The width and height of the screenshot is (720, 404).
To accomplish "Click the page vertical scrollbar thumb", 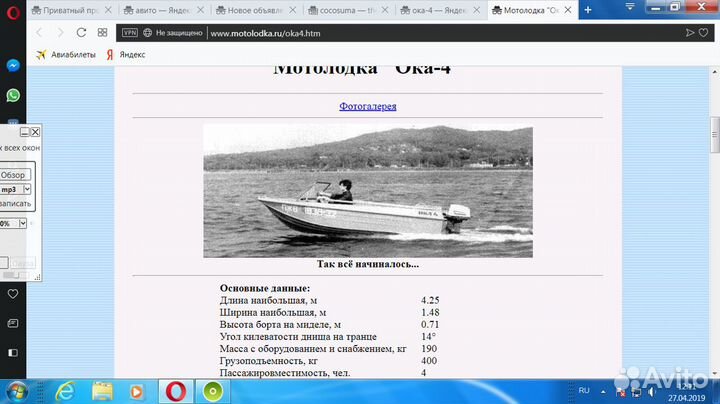I will pos(714,135).
